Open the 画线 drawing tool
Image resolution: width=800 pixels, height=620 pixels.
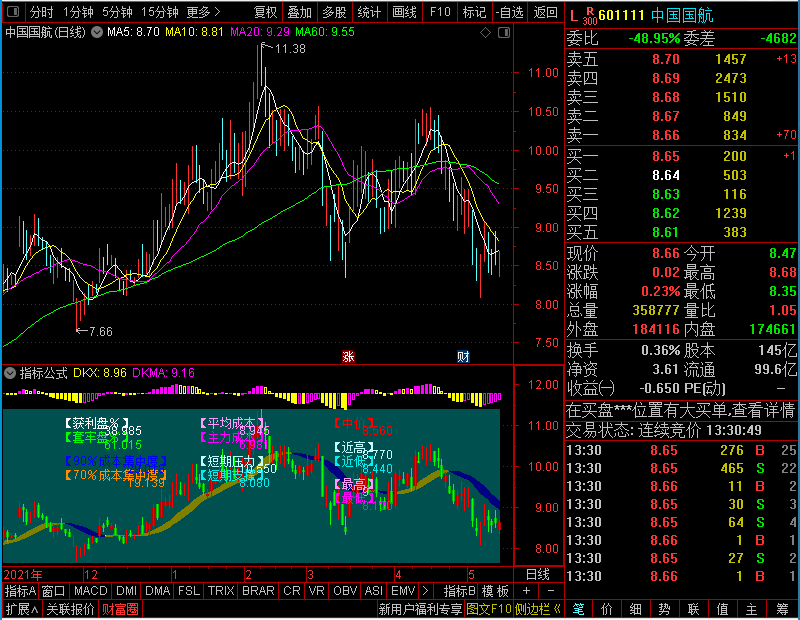404,12
